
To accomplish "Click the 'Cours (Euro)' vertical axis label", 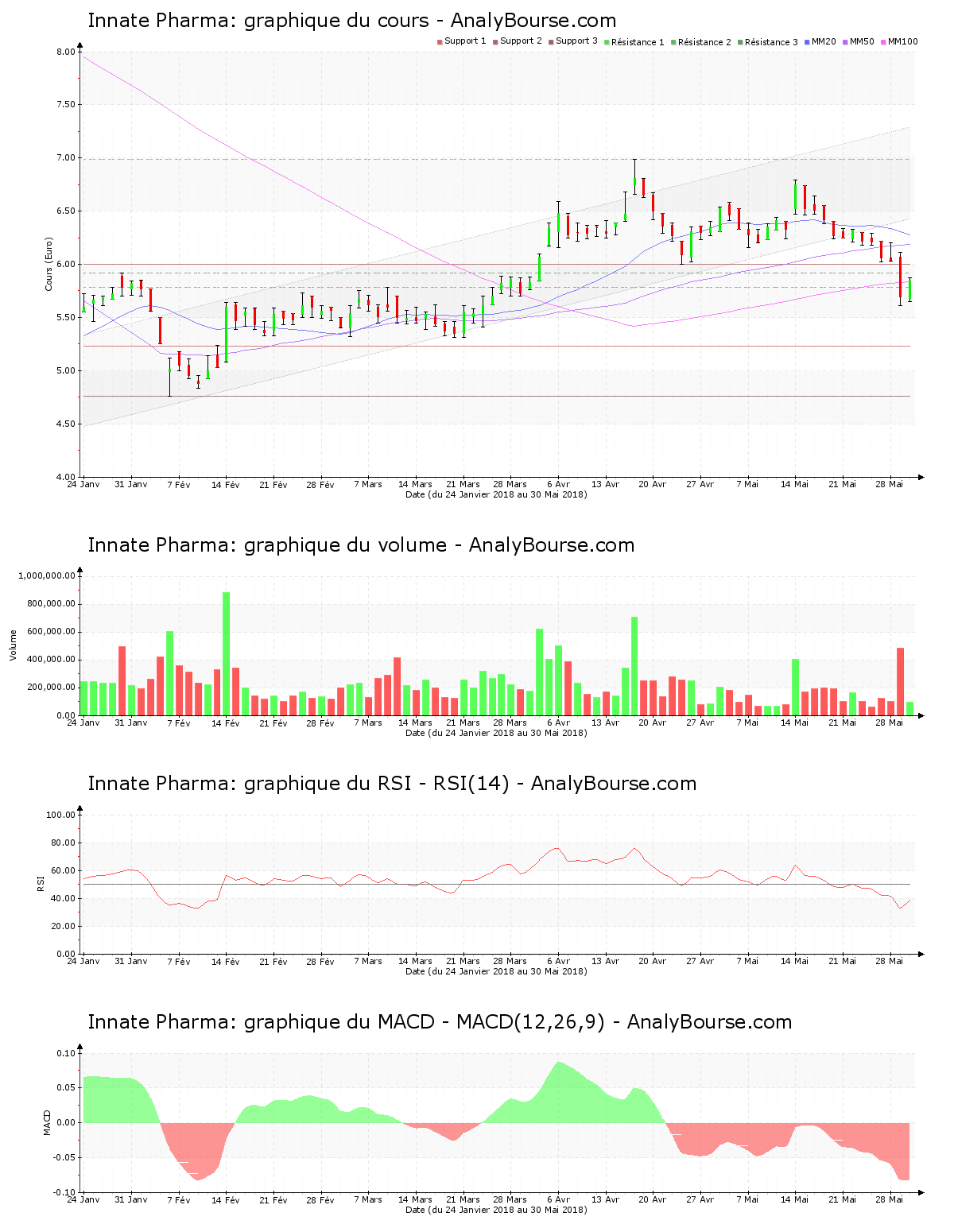I will pyautogui.click(x=48, y=264).
